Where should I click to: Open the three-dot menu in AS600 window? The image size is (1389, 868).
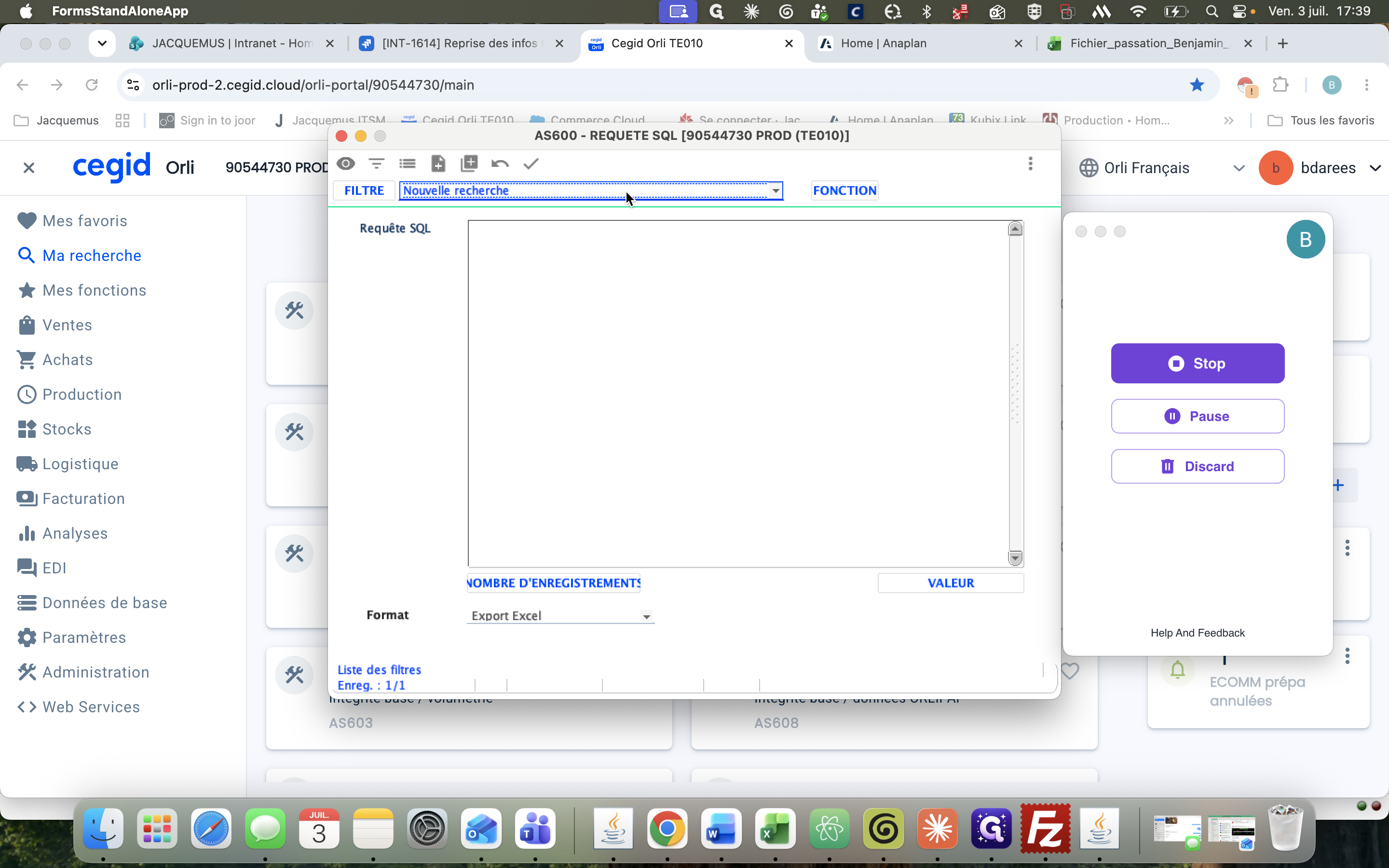(1030, 163)
